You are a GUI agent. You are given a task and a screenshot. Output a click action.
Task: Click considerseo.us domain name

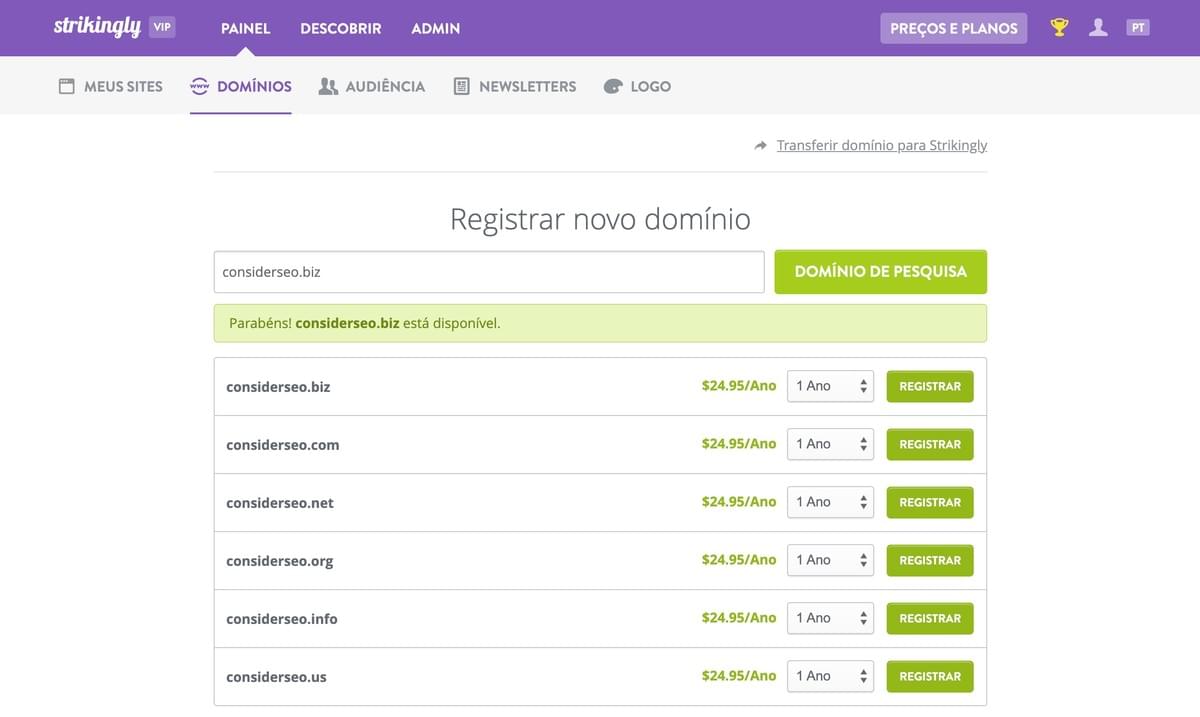(276, 677)
